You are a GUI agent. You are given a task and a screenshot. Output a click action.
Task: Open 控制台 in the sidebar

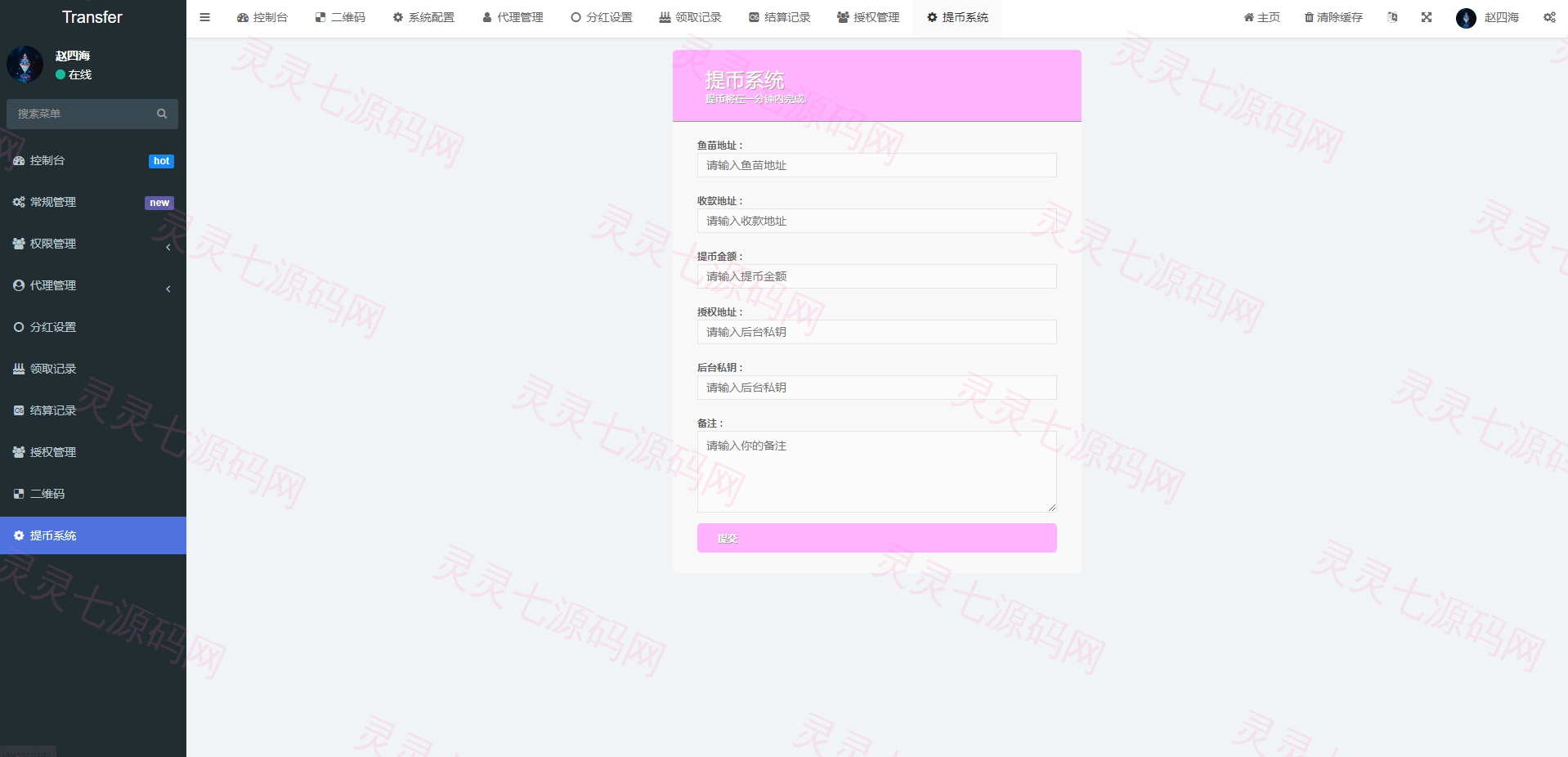click(93, 160)
